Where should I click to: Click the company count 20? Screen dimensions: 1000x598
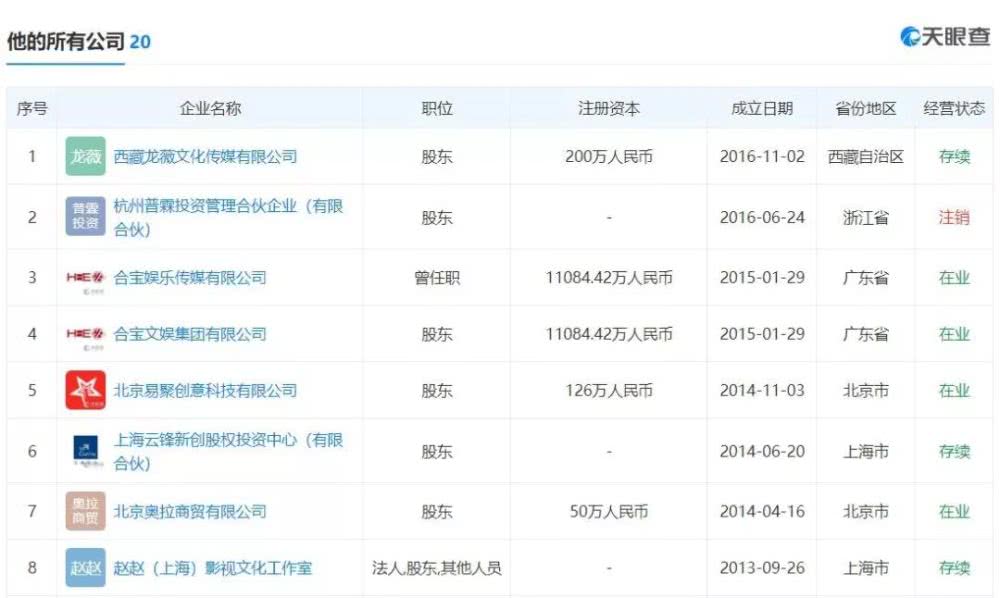140,42
